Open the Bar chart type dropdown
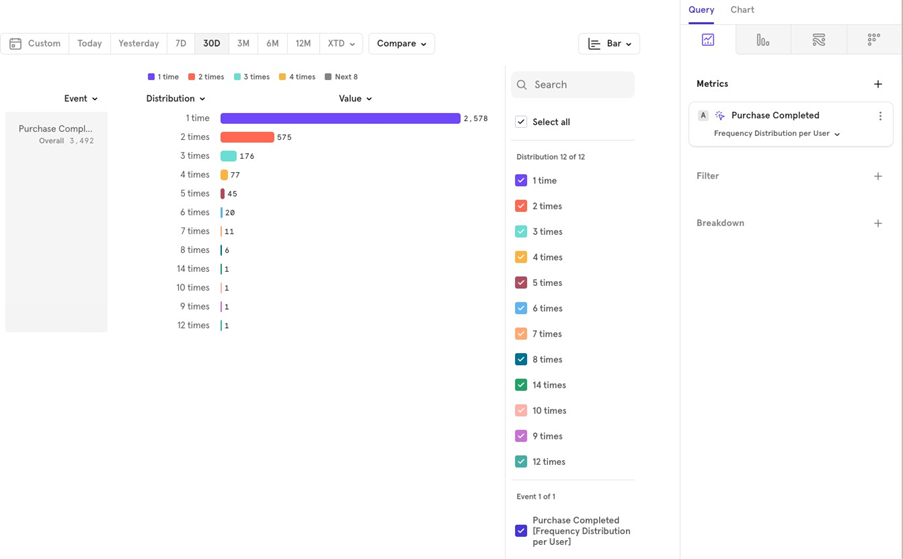The height and width of the screenshot is (559, 903). 609,44
